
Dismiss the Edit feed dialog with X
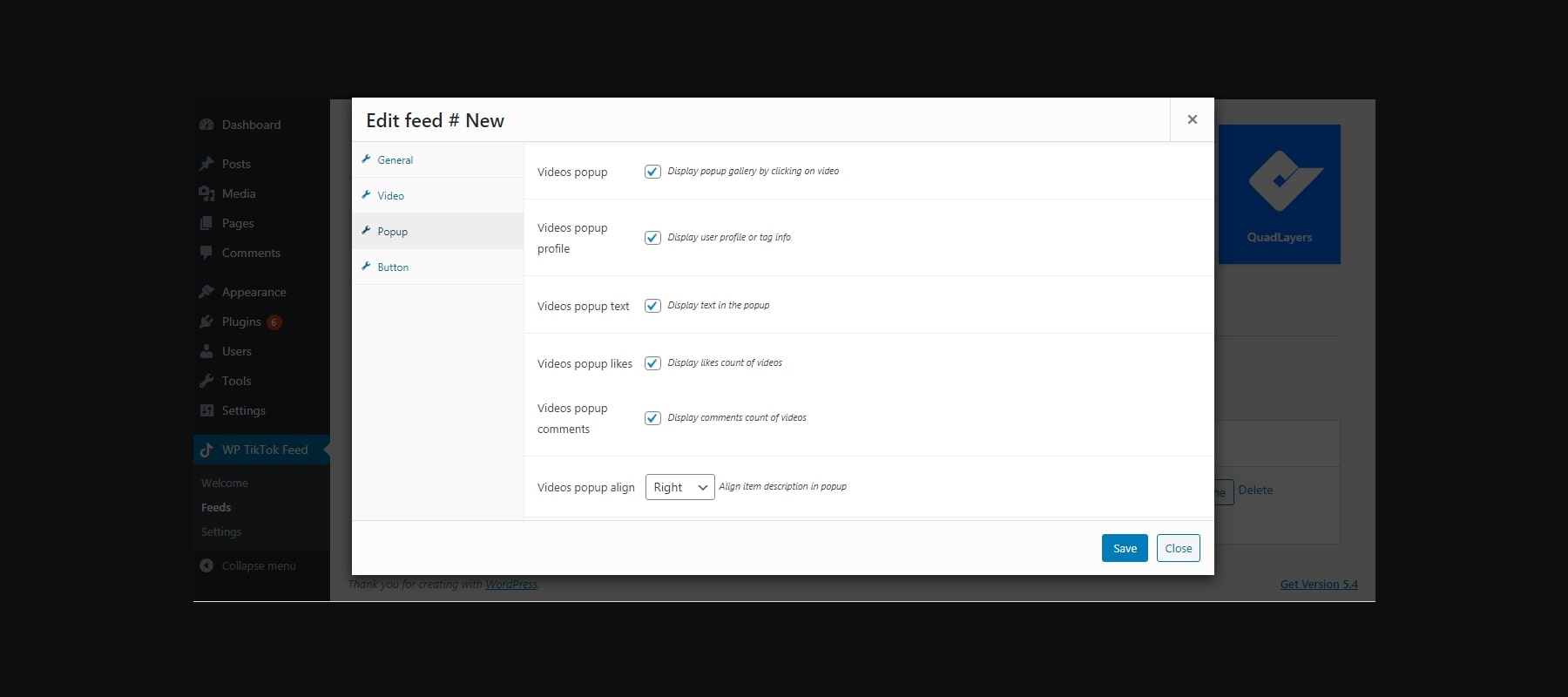[x=1193, y=119]
